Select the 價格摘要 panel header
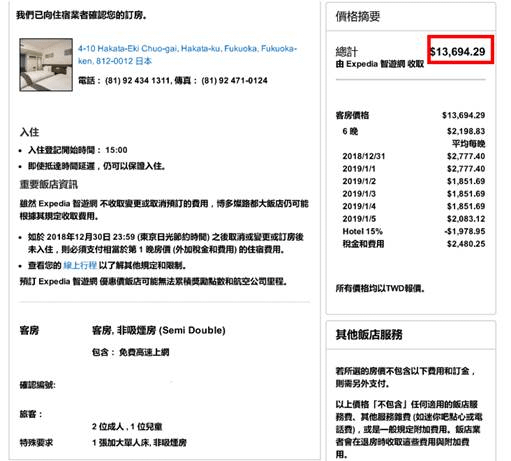The width and height of the screenshot is (511, 461). click(358, 16)
